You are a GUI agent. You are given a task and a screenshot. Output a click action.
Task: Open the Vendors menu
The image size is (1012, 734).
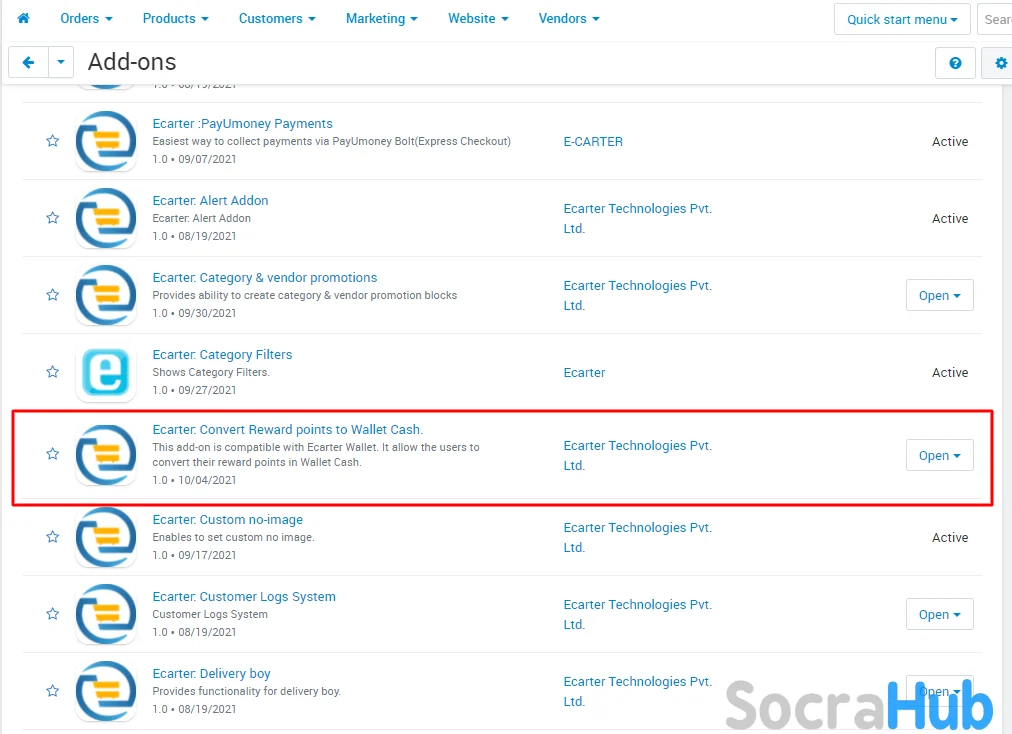(x=569, y=18)
